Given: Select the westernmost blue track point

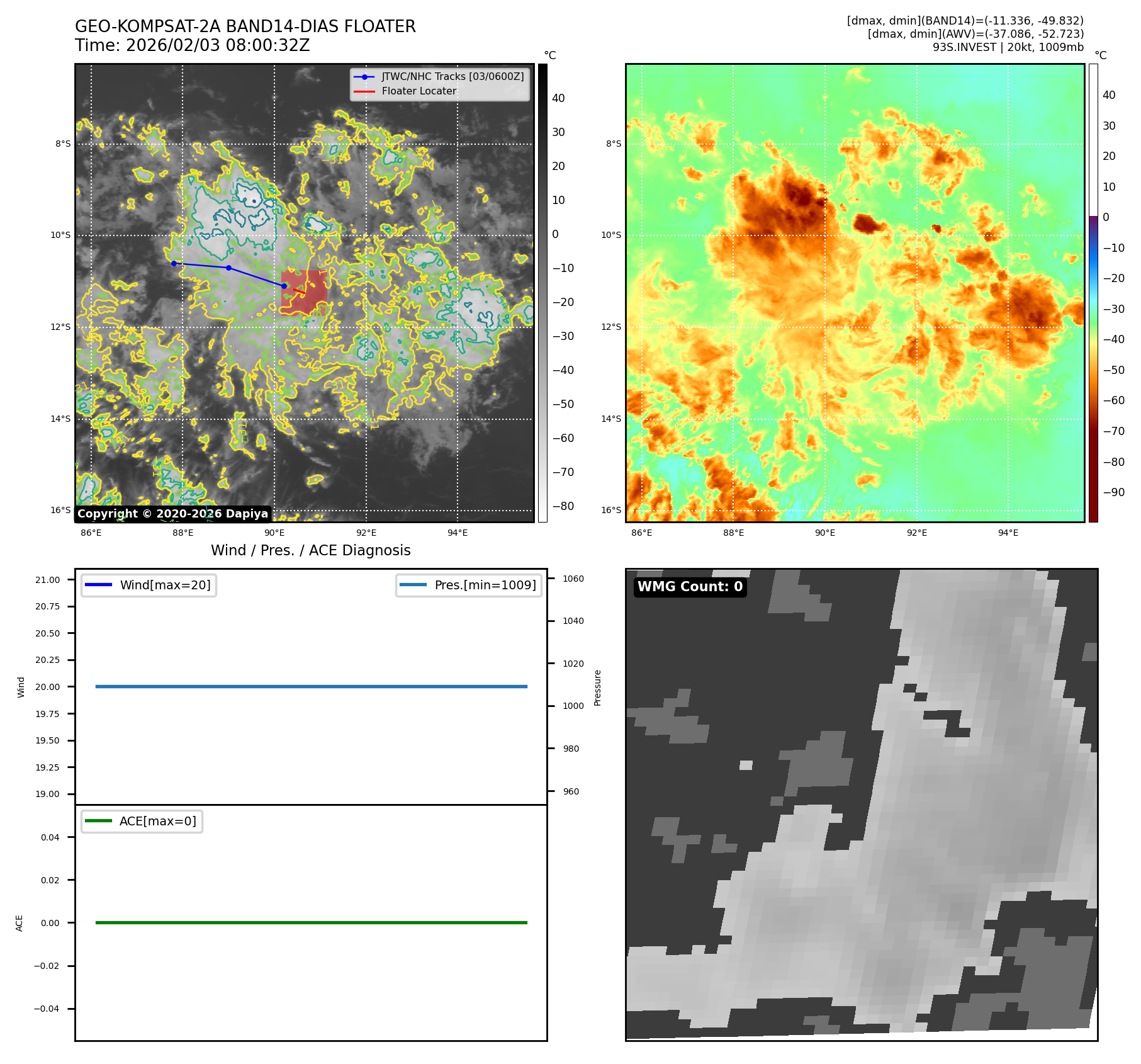Looking at the screenshot, I should [174, 263].
